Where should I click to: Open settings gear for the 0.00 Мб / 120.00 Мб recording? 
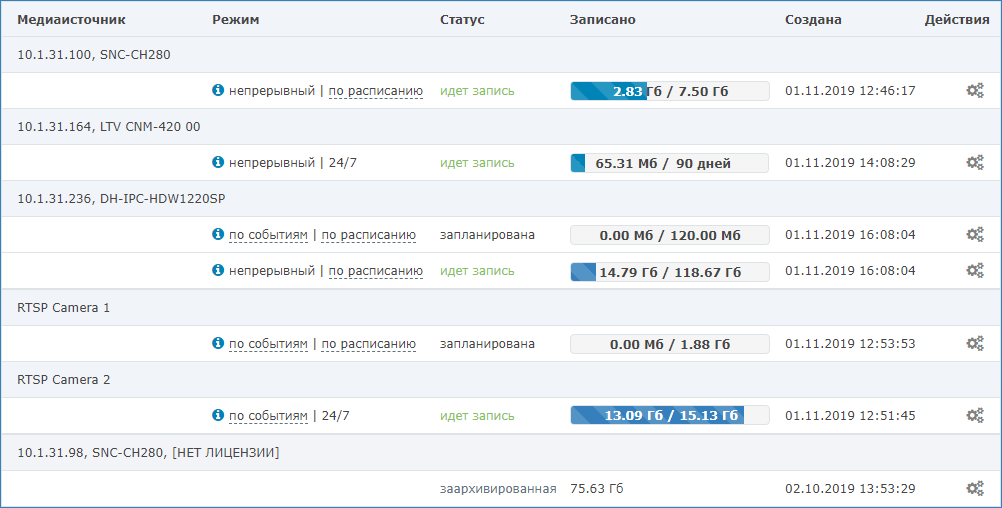974,235
